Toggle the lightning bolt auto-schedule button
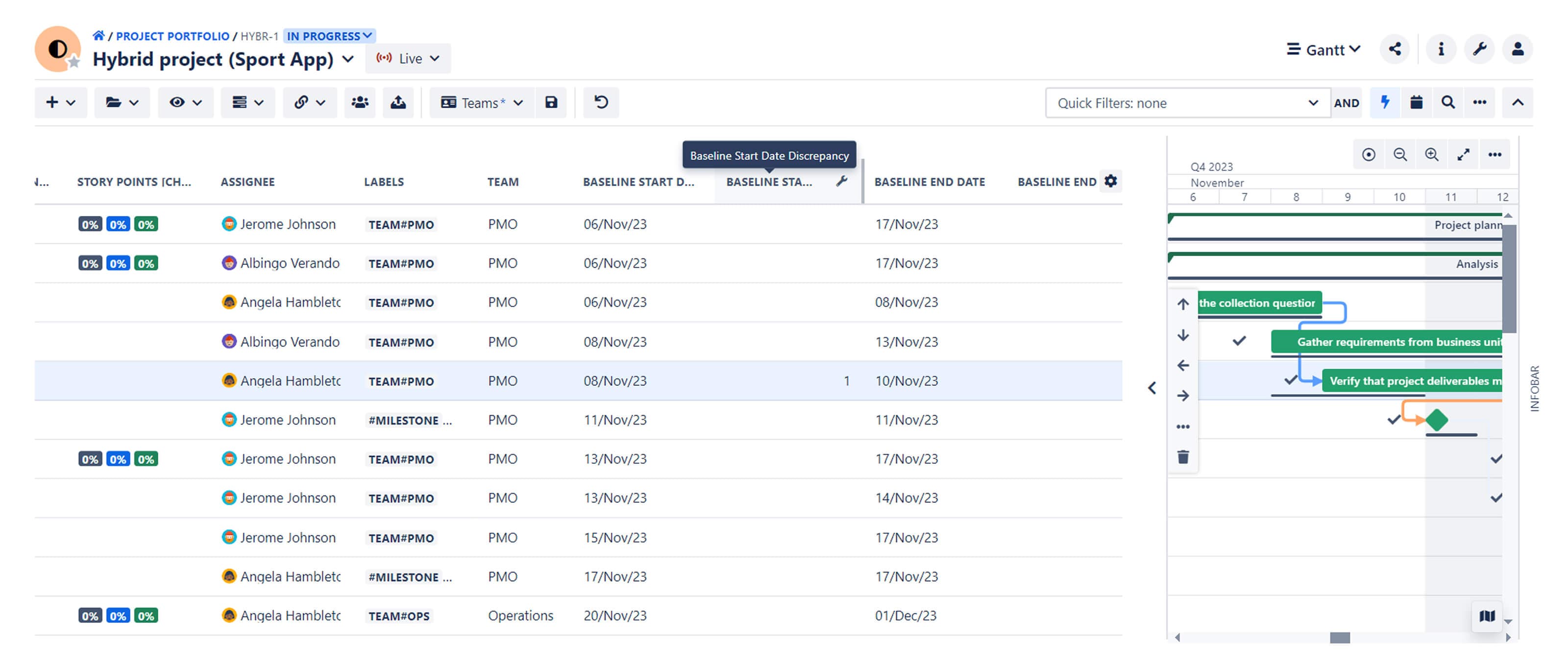This screenshot has width=1568, height=663. click(1385, 103)
